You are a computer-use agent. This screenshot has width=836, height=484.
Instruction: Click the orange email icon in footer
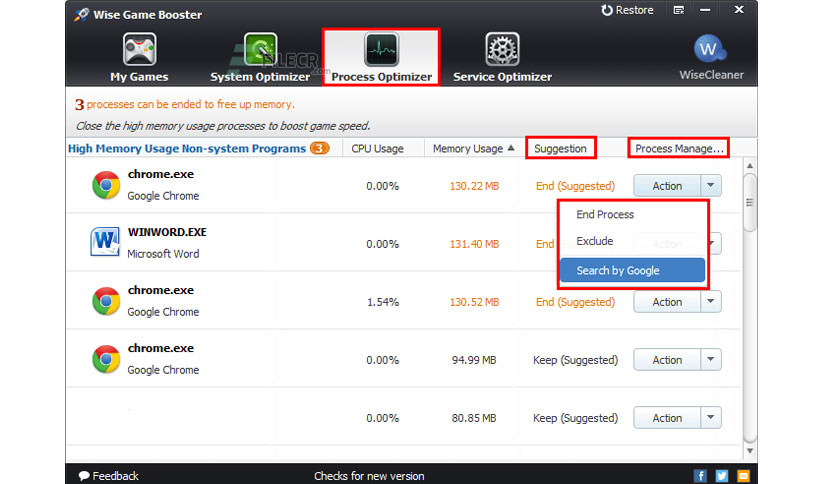click(x=743, y=475)
